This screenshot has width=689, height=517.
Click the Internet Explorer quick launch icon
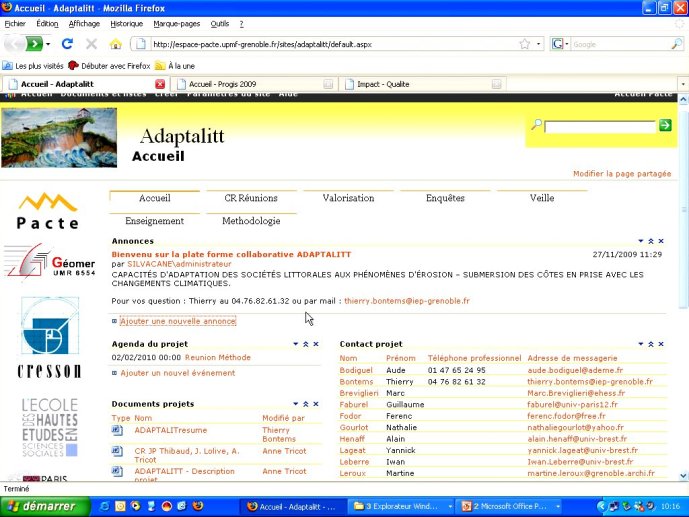[x=105, y=506]
